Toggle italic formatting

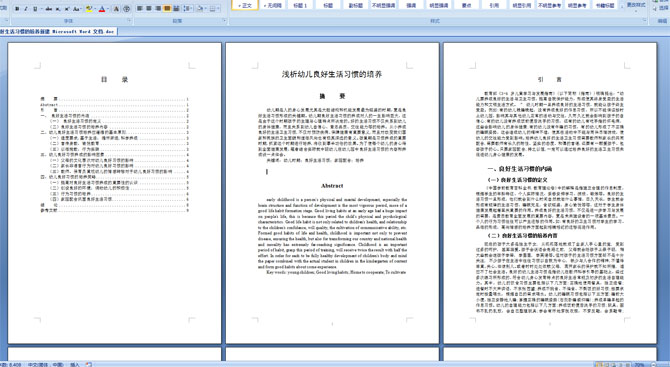coord(26,9)
